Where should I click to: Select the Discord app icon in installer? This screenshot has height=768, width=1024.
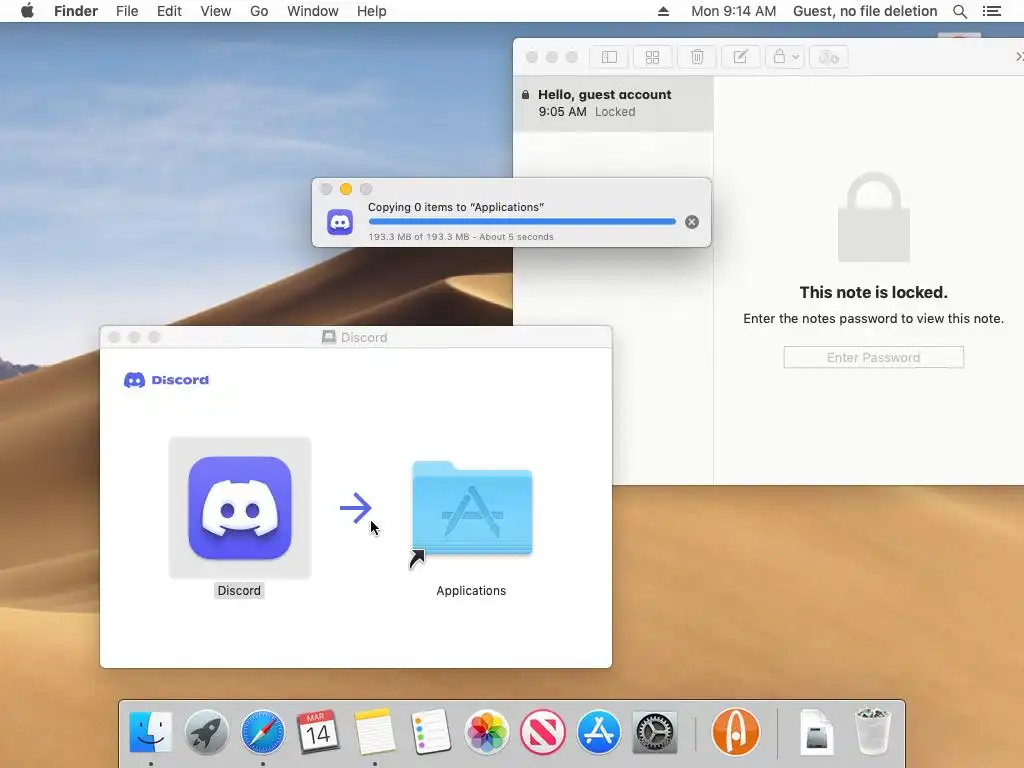coord(240,507)
